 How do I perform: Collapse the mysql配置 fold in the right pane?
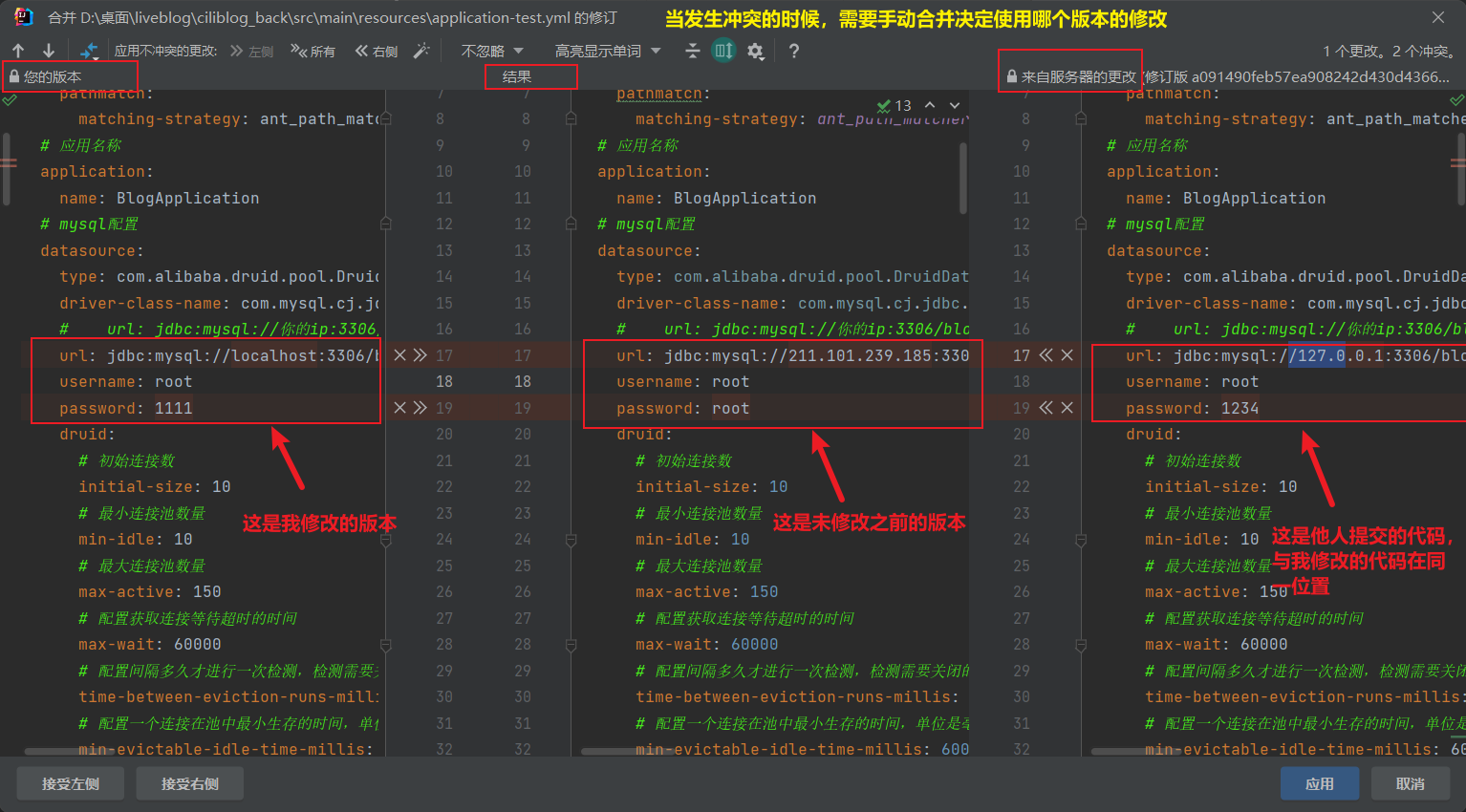click(x=1081, y=224)
